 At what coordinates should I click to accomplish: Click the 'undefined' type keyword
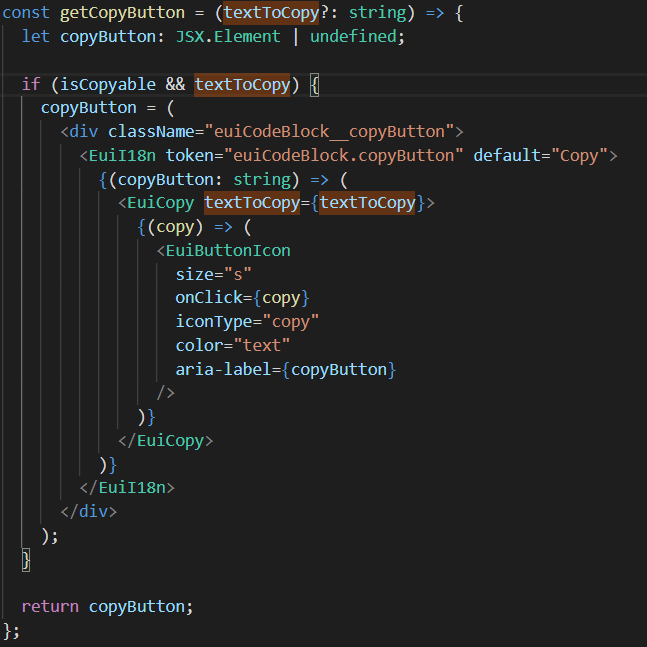[x=353, y=36]
